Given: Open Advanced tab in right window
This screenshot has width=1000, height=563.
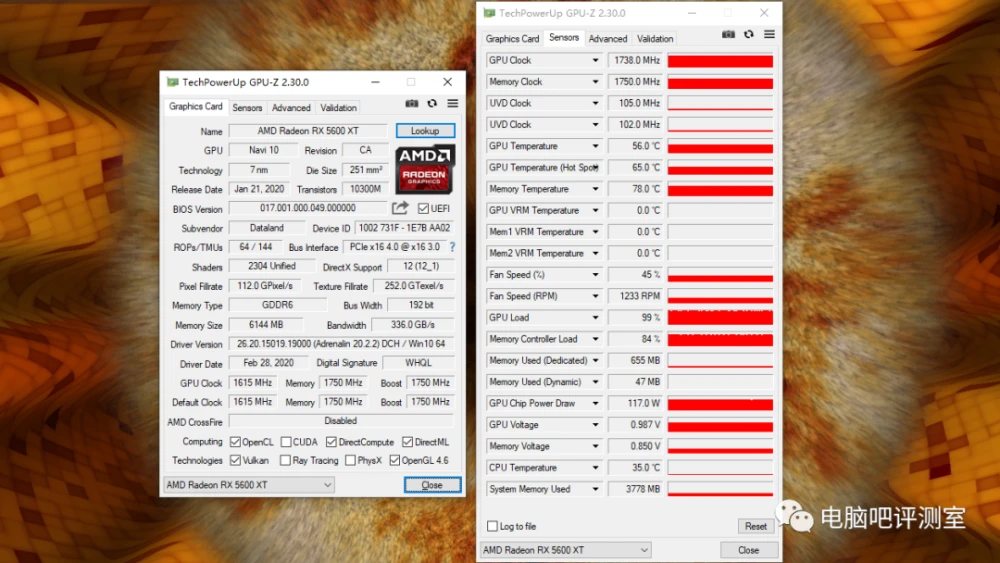Looking at the screenshot, I should [x=608, y=39].
